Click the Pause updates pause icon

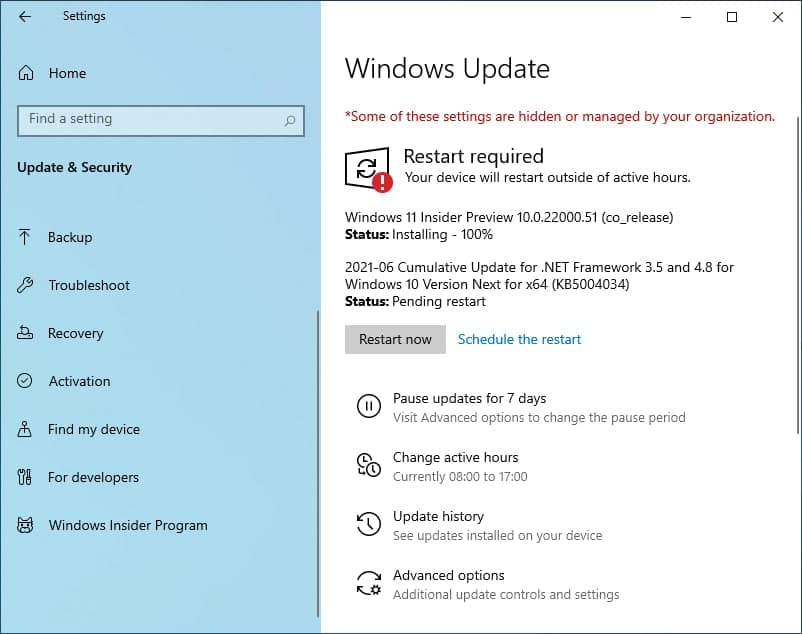pyautogui.click(x=370, y=406)
